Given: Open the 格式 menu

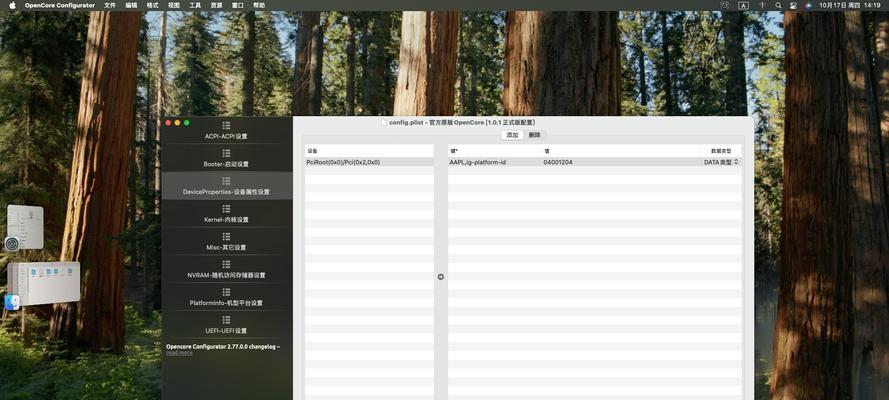Looking at the screenshot, I should 153,5.
